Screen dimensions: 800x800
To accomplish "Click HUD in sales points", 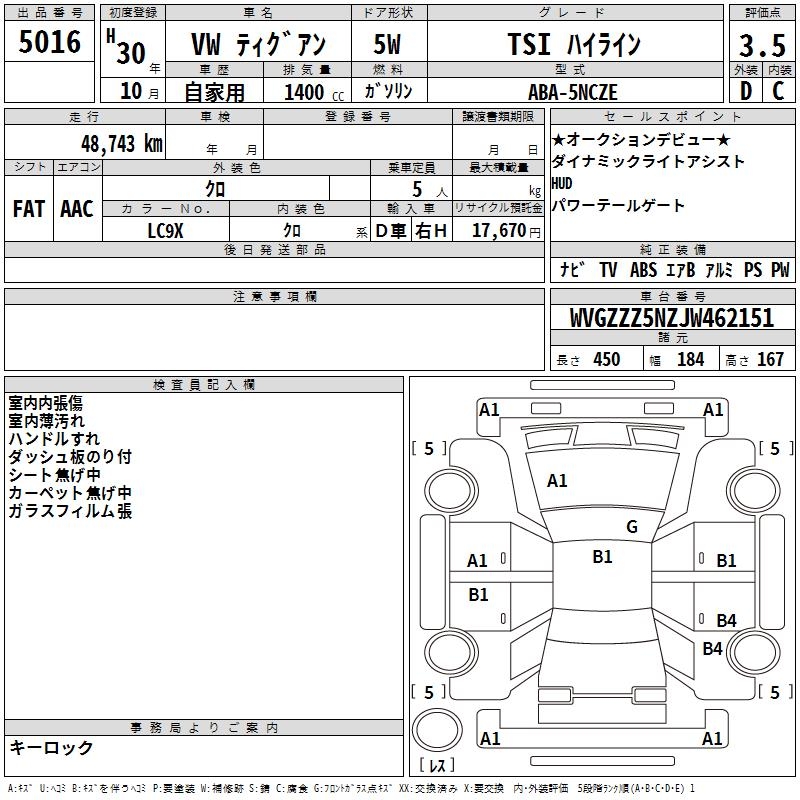I will 562,183.
